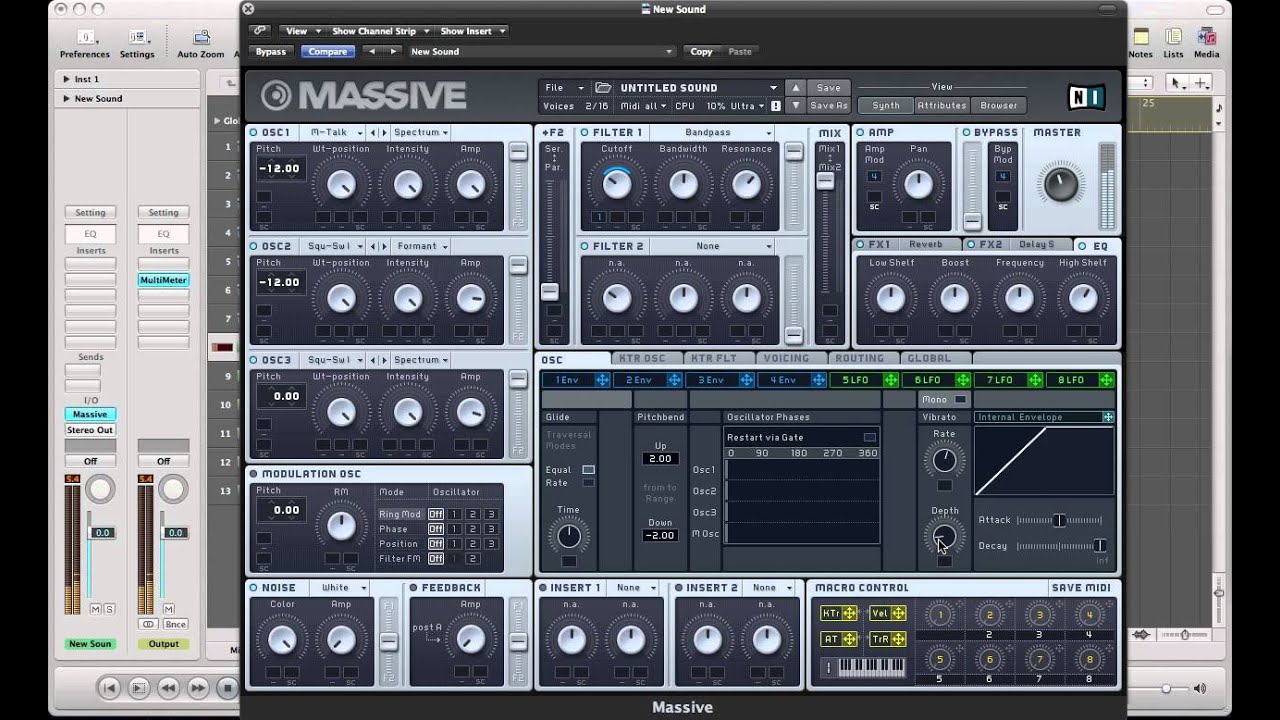Viewport: 1280px width, 720px height.
Task: Click the Bypass button
Action: [x=270, y=52]
